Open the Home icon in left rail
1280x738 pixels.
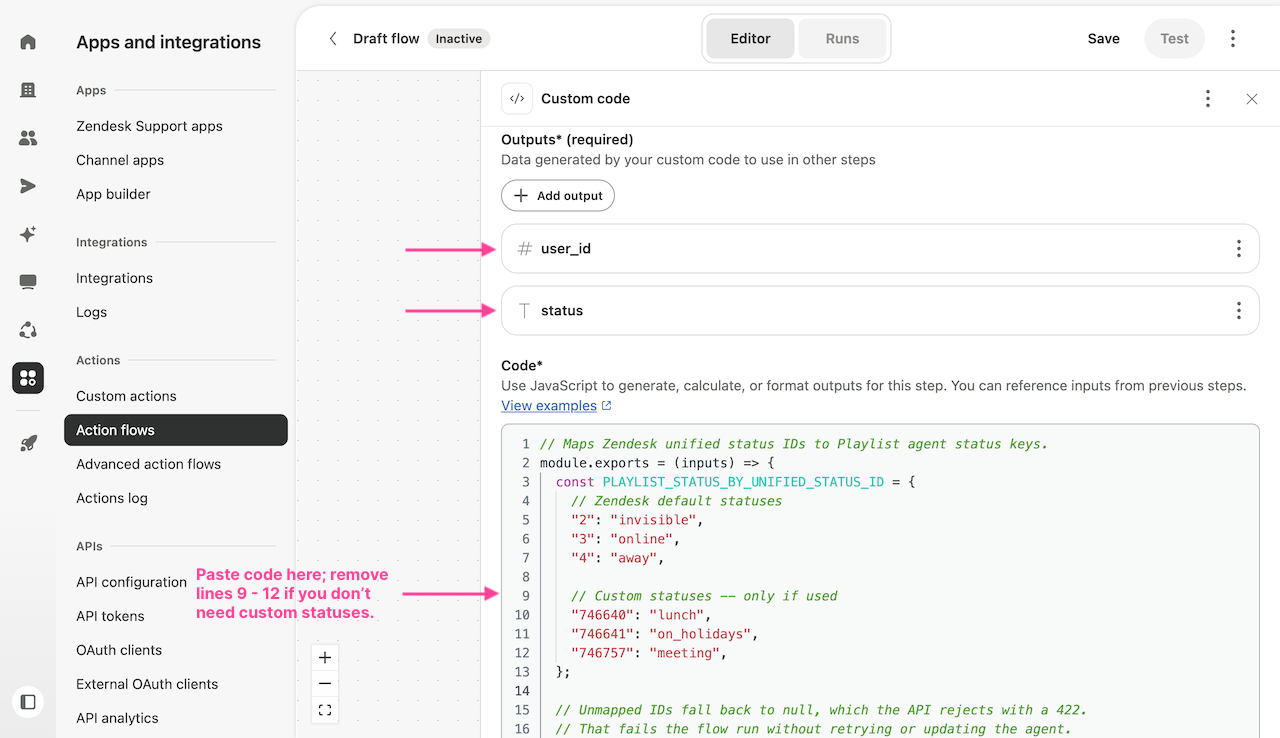[x=28, y=42]
